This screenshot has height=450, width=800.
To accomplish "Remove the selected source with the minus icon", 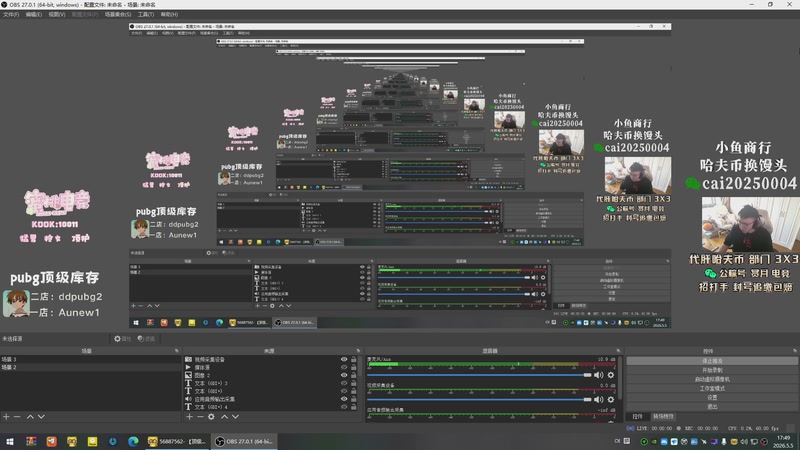I will [x=200, y=417].
